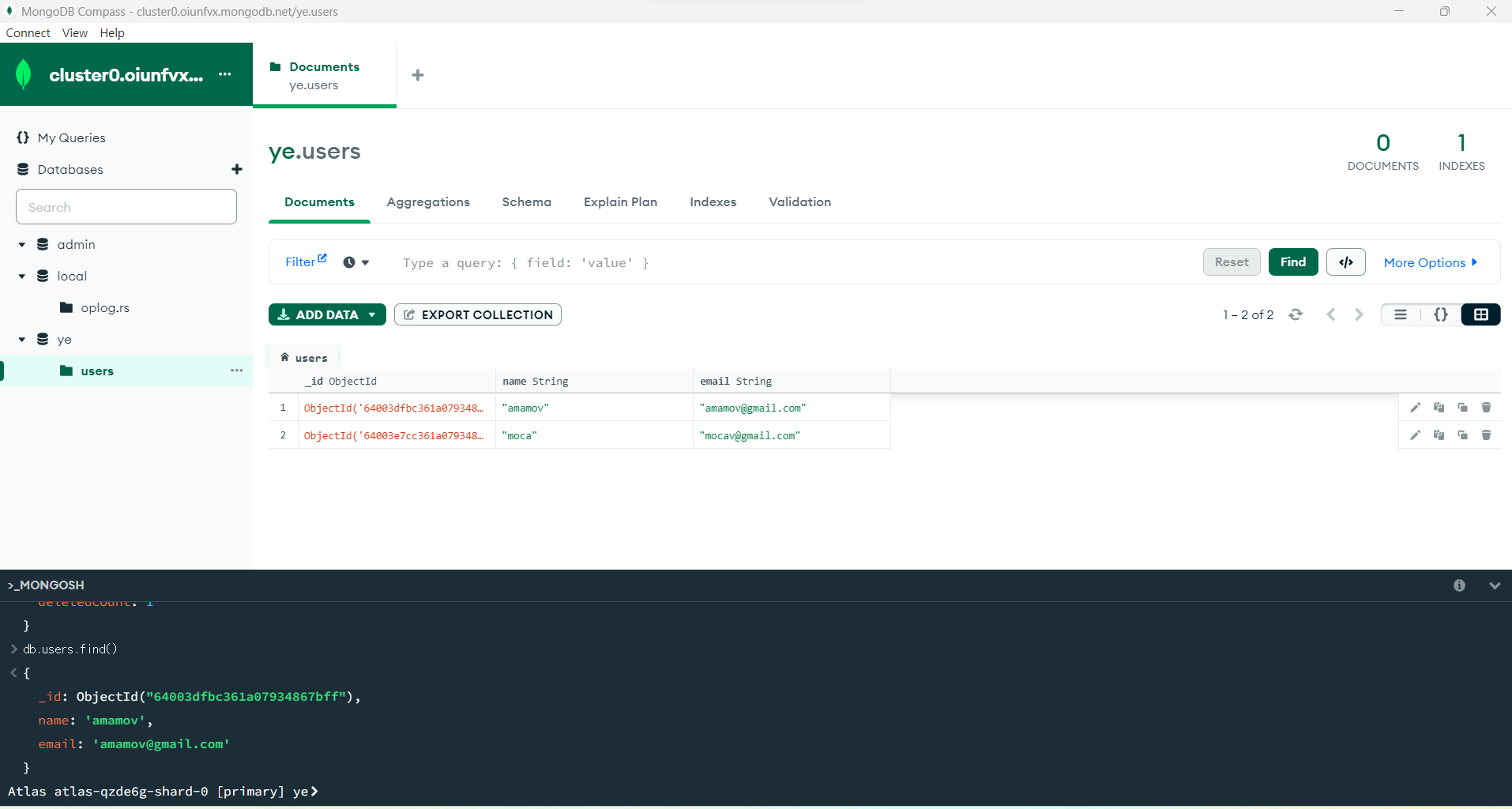Click the users breadcrumb home icon
The height and width of the screenshot is (809, 1512).
coord(284,357)
